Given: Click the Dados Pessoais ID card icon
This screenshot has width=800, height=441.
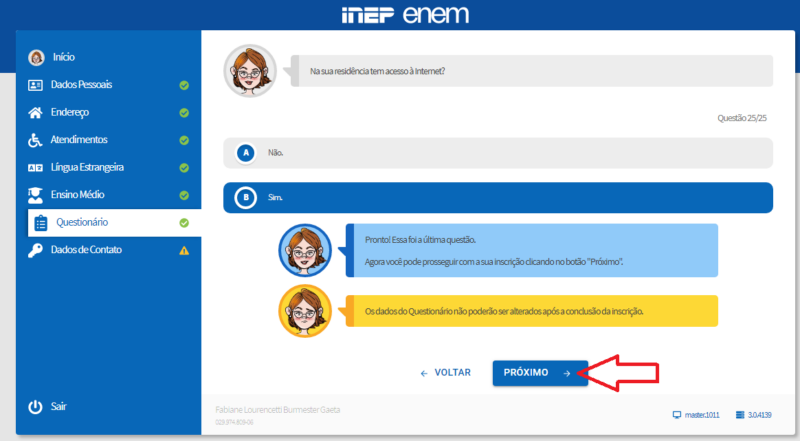Looking at the screenshot, I should 36,85.
